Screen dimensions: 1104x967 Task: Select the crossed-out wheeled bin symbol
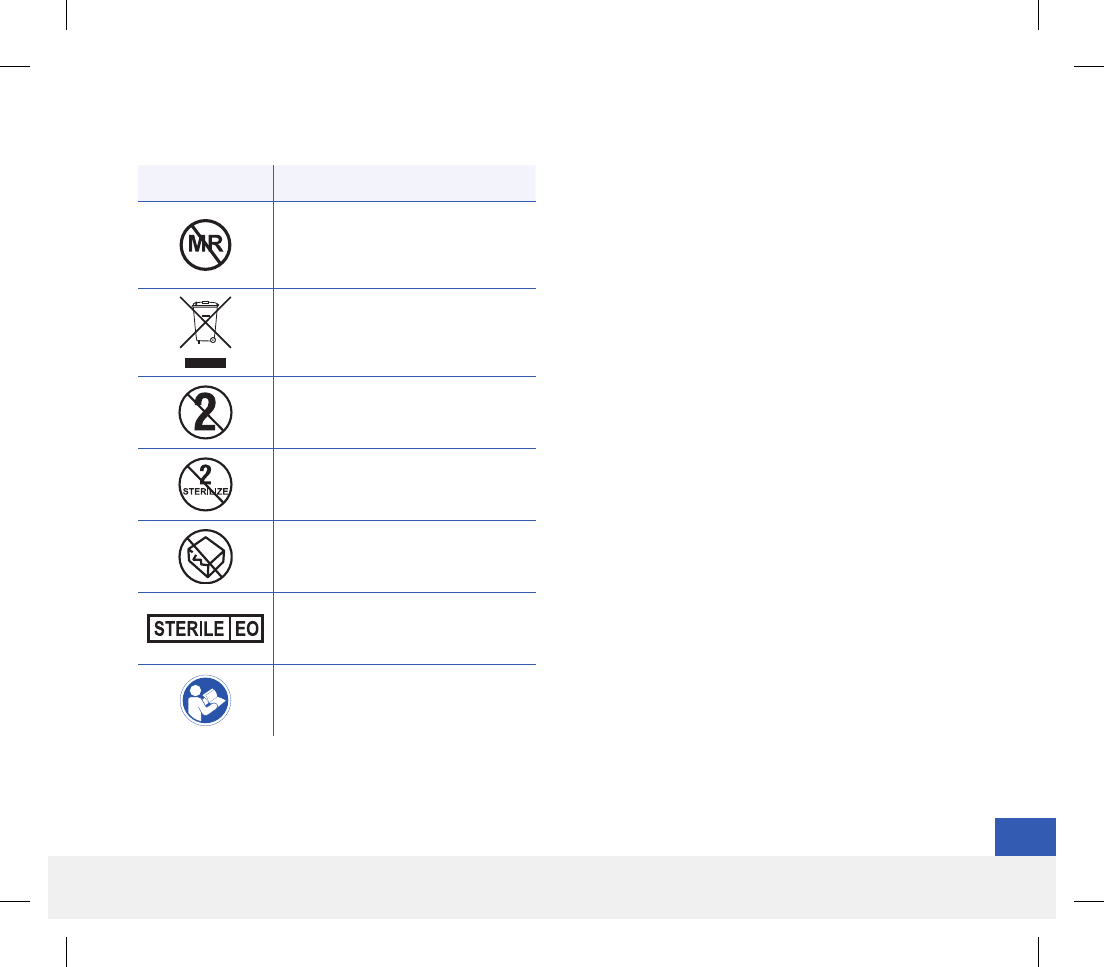click(205, 322)
